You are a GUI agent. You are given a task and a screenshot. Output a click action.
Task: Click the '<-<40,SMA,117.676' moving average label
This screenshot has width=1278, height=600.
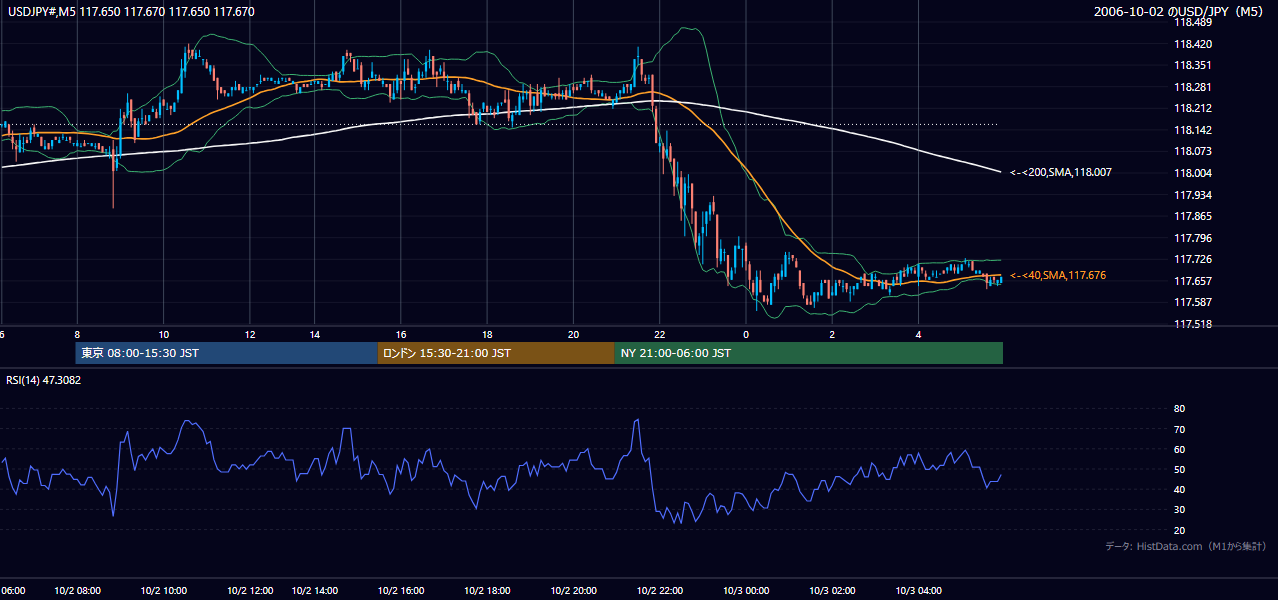tap(1057, 275)
